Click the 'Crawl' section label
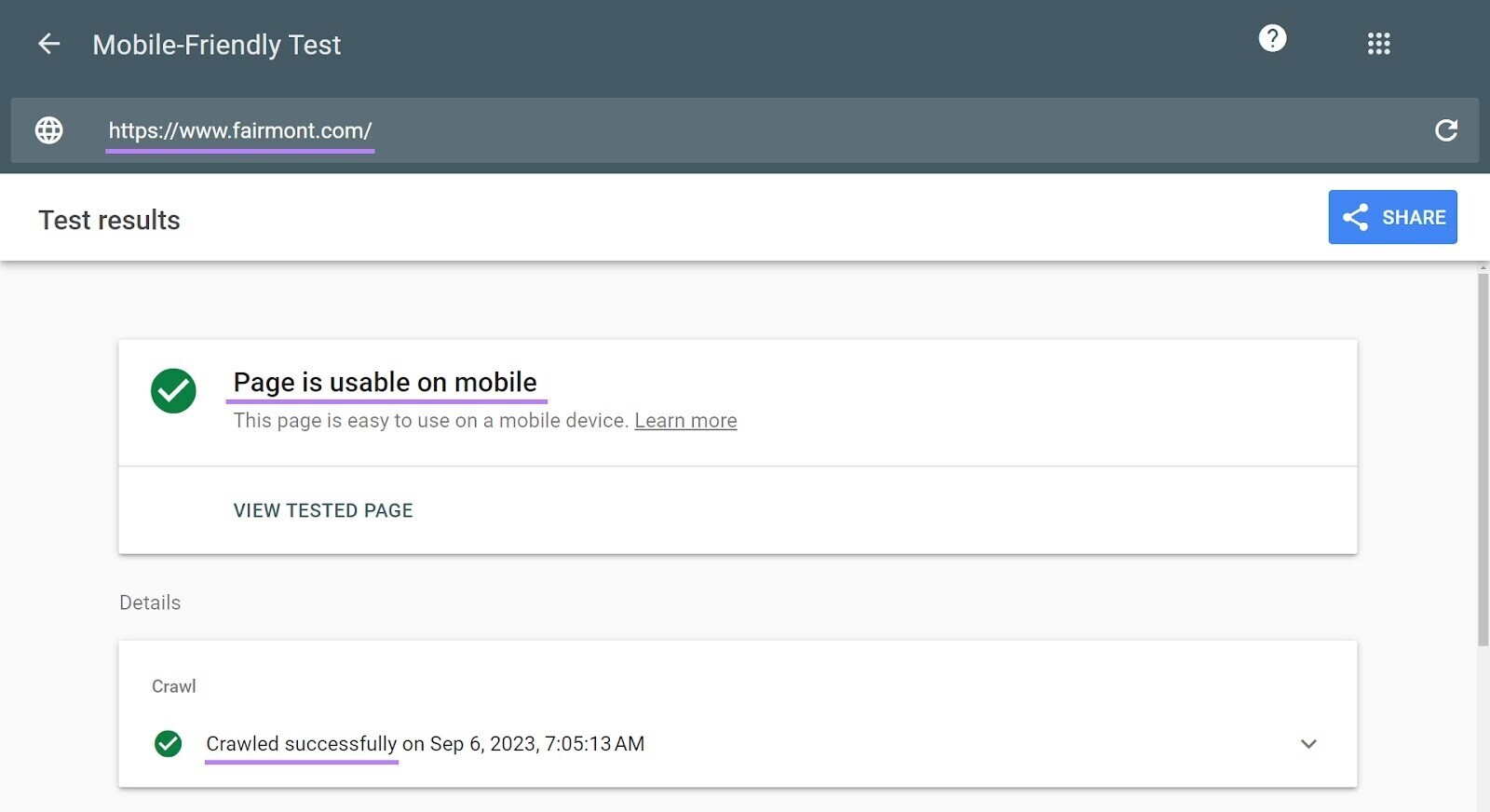This screenshot has height=812, width=1490. click(x=174, y=686)
